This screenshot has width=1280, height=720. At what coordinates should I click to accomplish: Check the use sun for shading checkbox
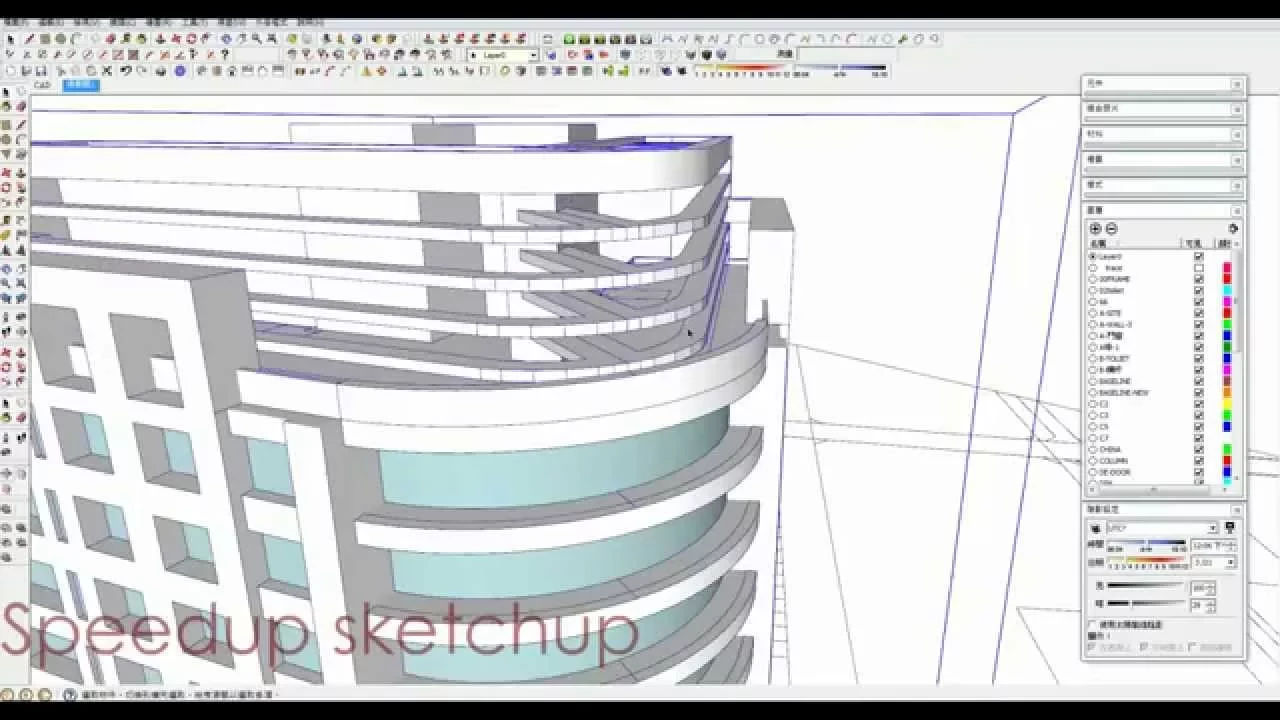[1092, 624]
